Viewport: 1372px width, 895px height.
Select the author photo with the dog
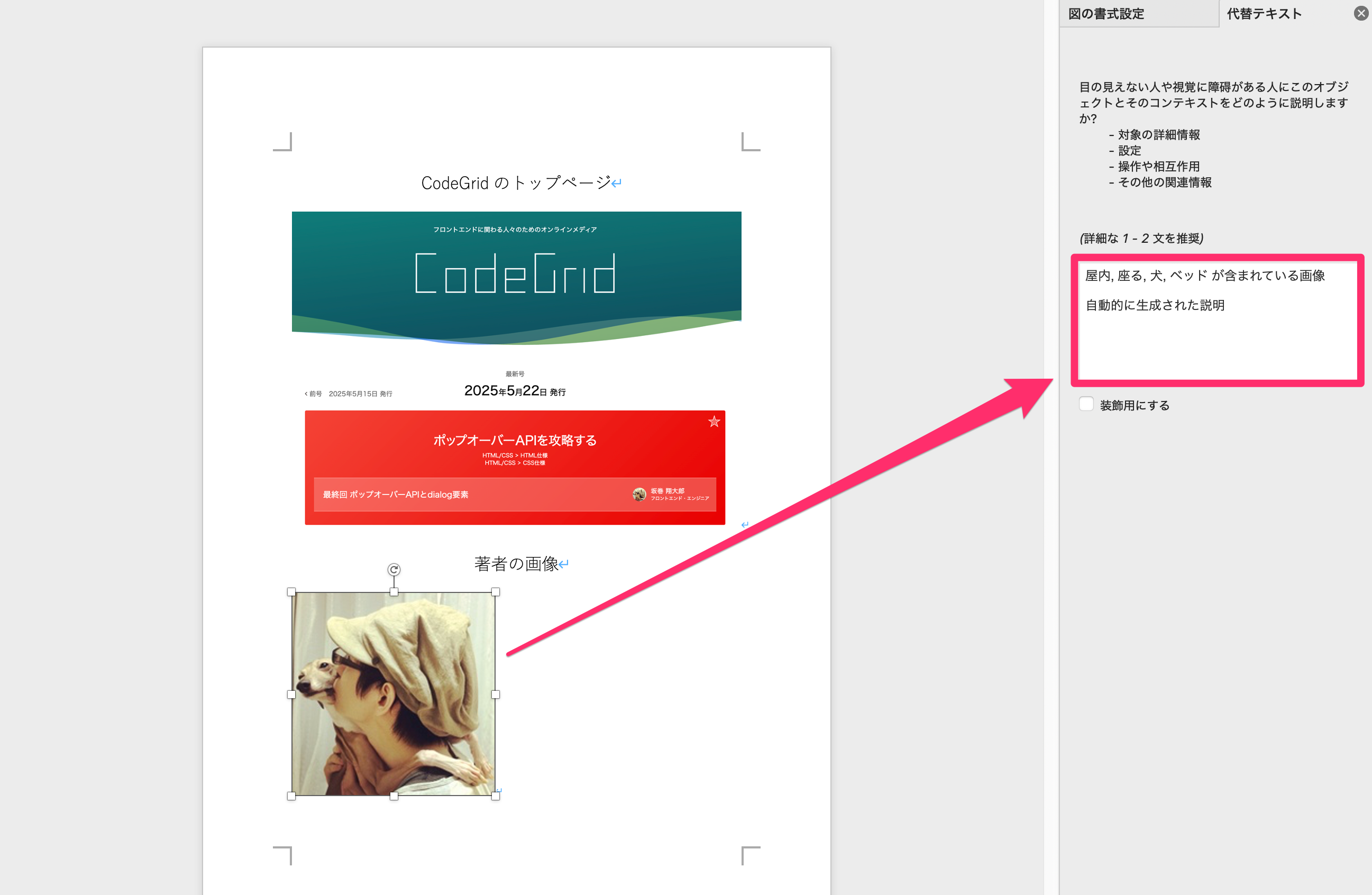click(394, 695)
